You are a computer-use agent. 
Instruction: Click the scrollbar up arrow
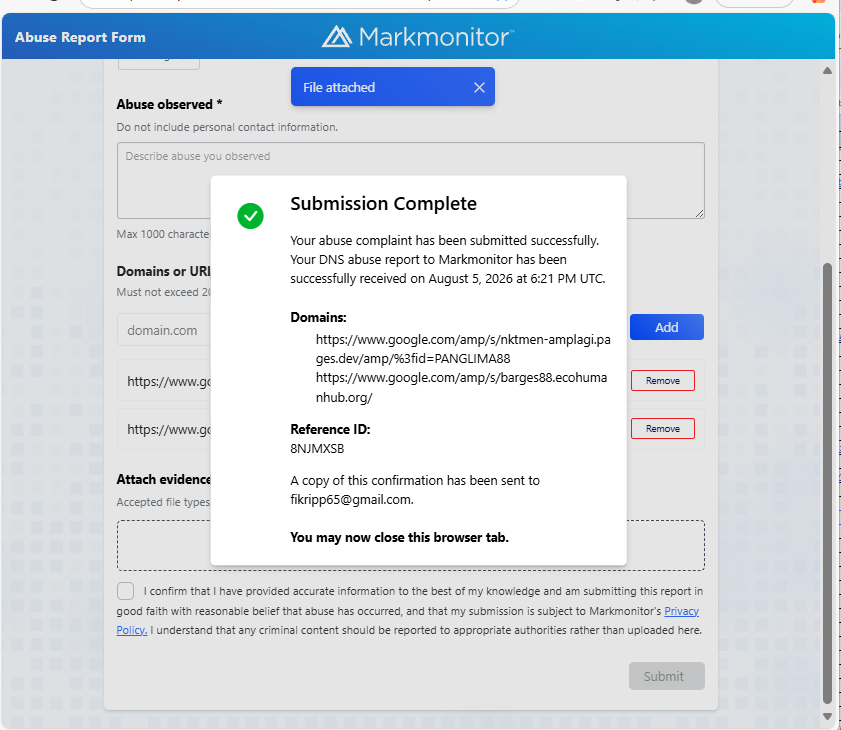click(x=827, y=71)
